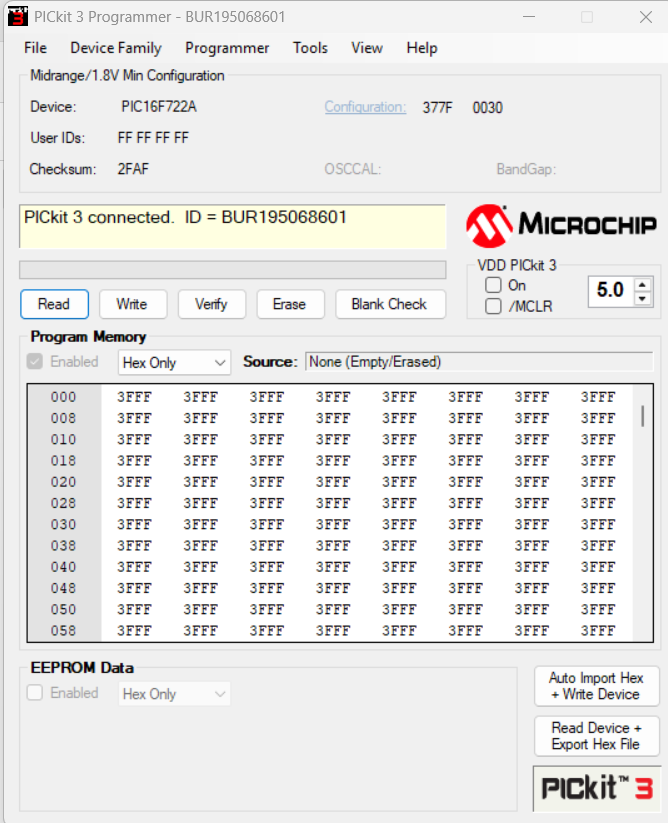Viewport: 668px width, 823px height.
Task: Click the program memory scrollbar thumb
Action: tap(643, 416)
